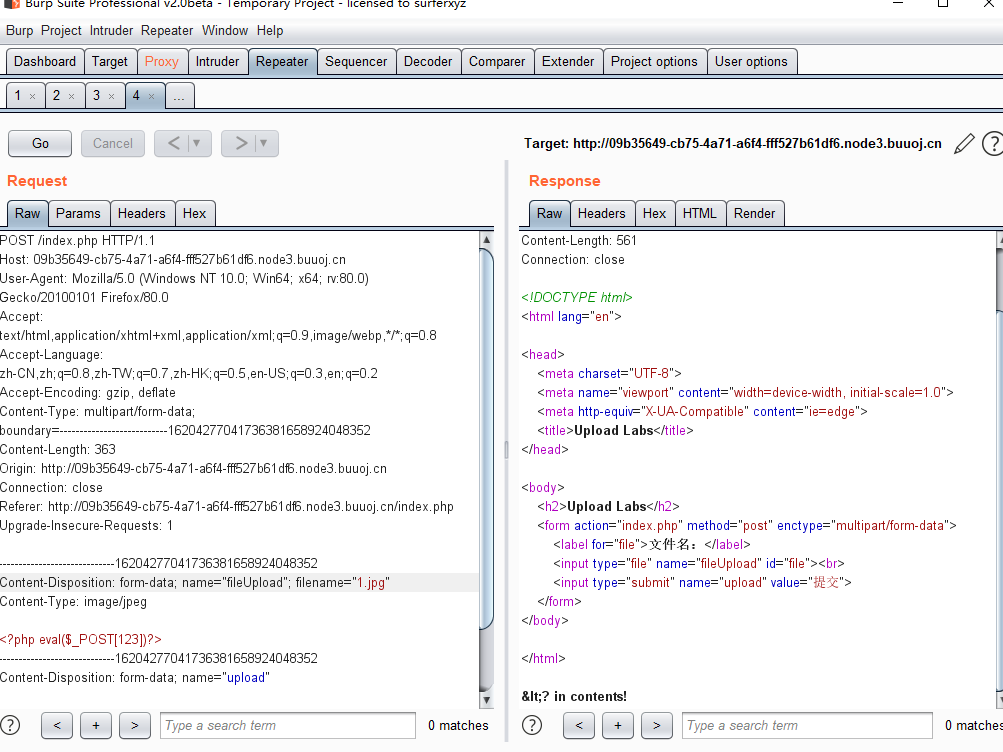1003x752 pixels.
Task: Open the Project options tab
Action: coord(654,61)
